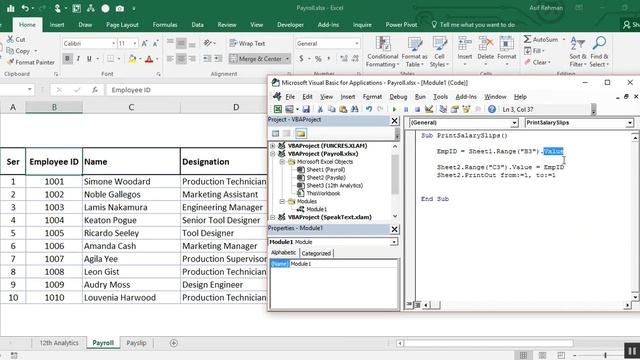This screenshot has height=360, width=640.
Task: Click the Percent Style icon
Action: tap(318, 59)
